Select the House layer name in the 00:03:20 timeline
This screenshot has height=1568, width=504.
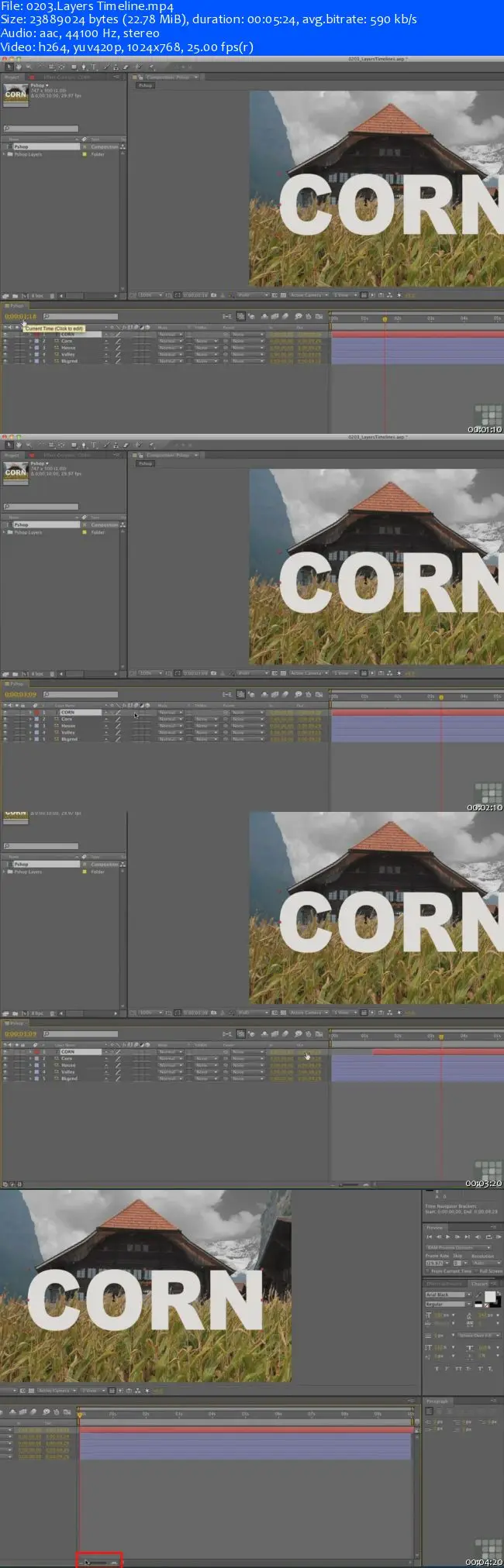tap(68, 1065)
